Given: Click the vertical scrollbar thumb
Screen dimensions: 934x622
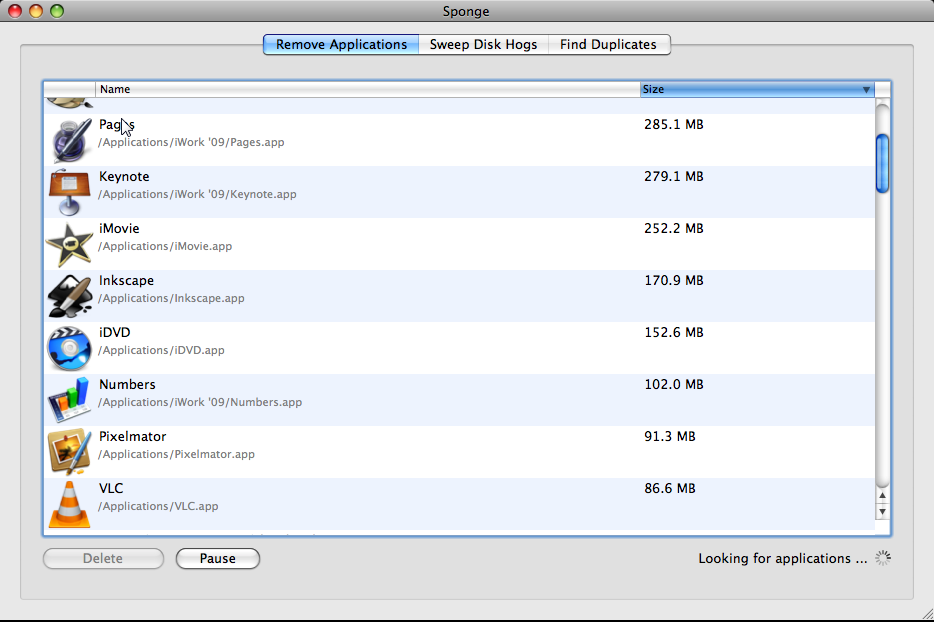Looking at the screenshot, I should tap(882, 163).
